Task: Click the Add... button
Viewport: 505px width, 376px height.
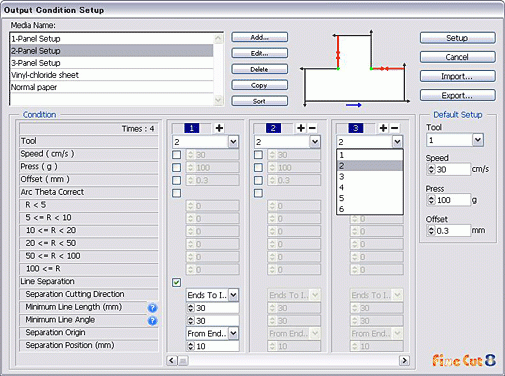Action: (x=260, y=37)
